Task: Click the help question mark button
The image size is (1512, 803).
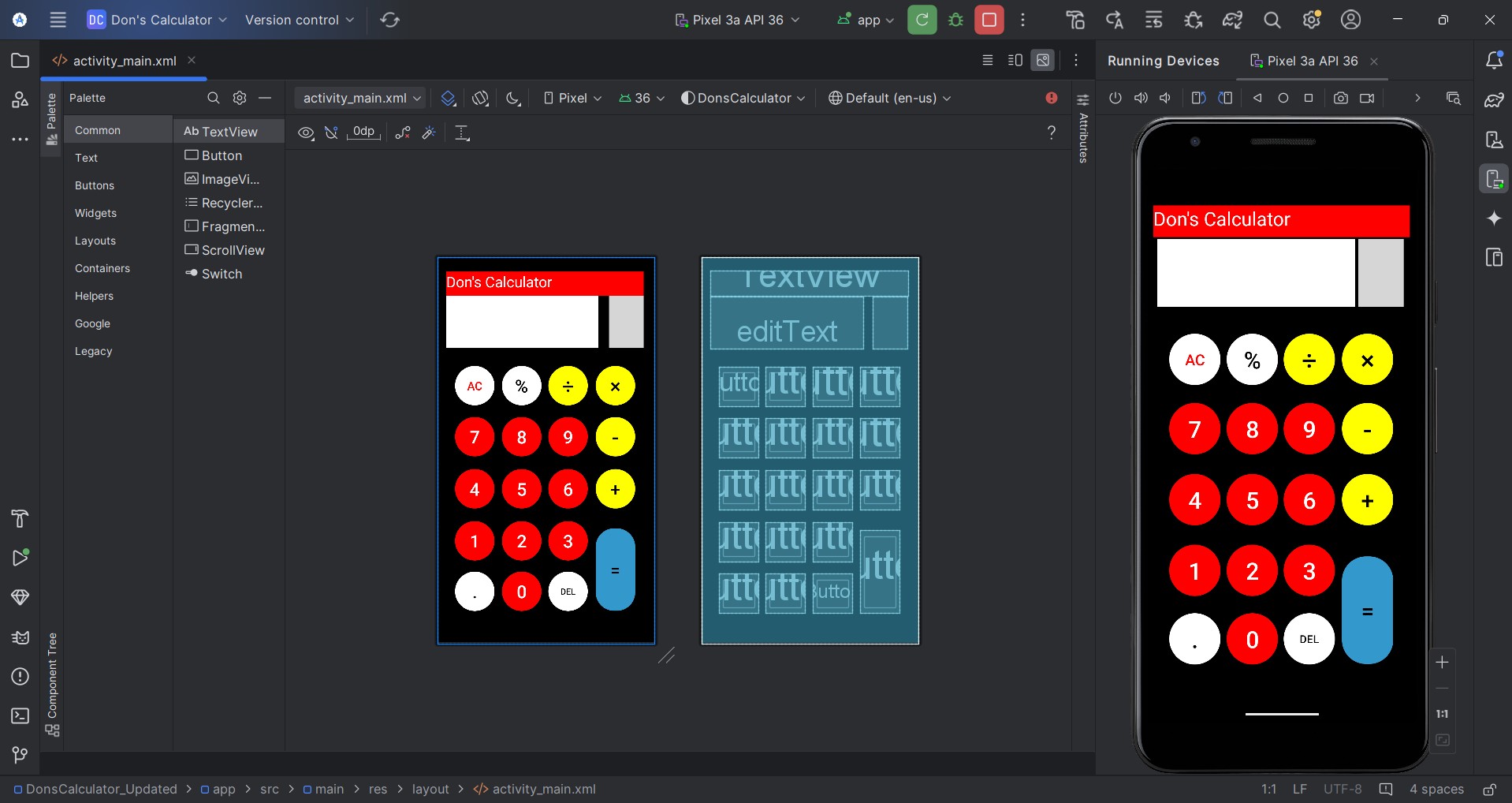Action: tap(1052, 133)
